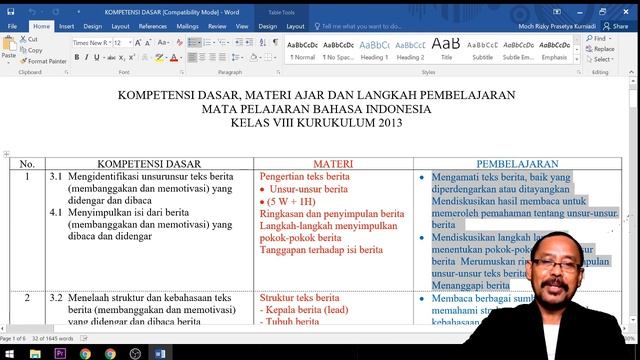Click the Copy icon in Clipboard
640x360 pixels.
click(23, 50)
